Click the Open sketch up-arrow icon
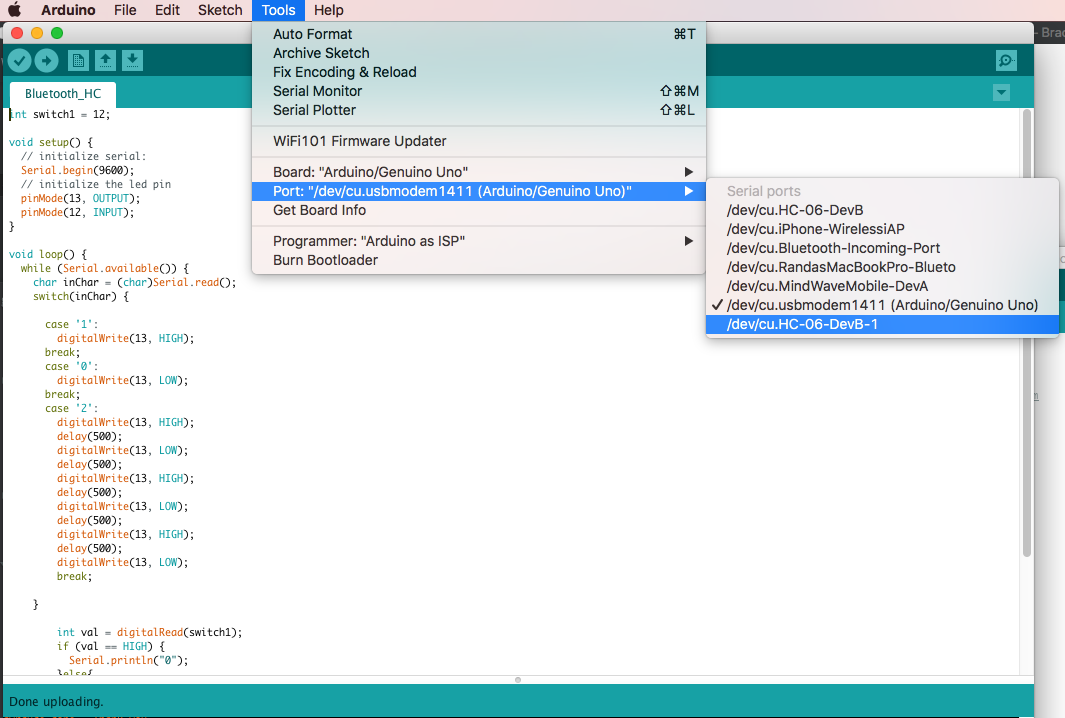This screenshot has width=1065, height=718. (105, 61)
